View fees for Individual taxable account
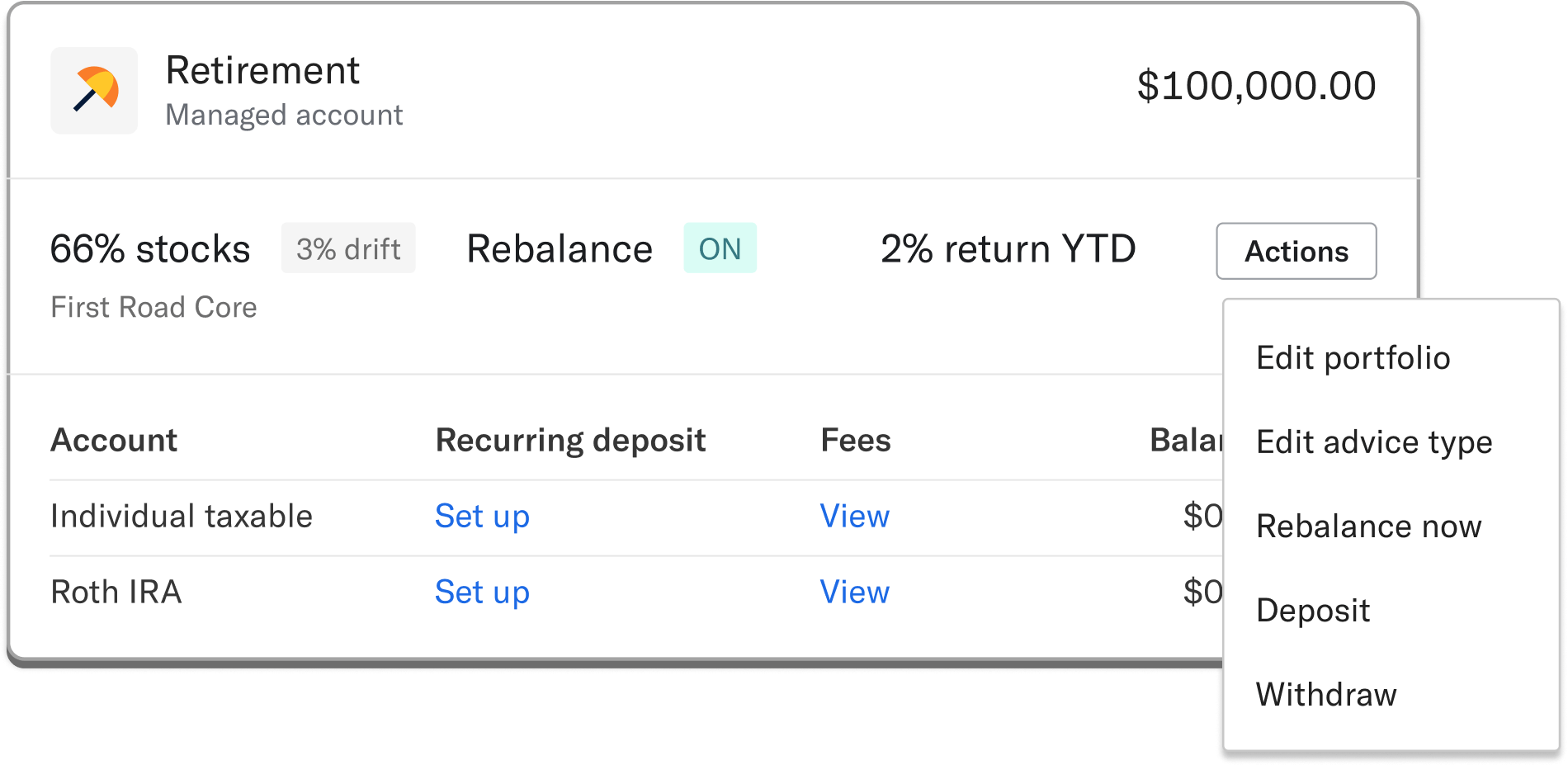The image size is (1568, 765). click(x=854, y=516)
